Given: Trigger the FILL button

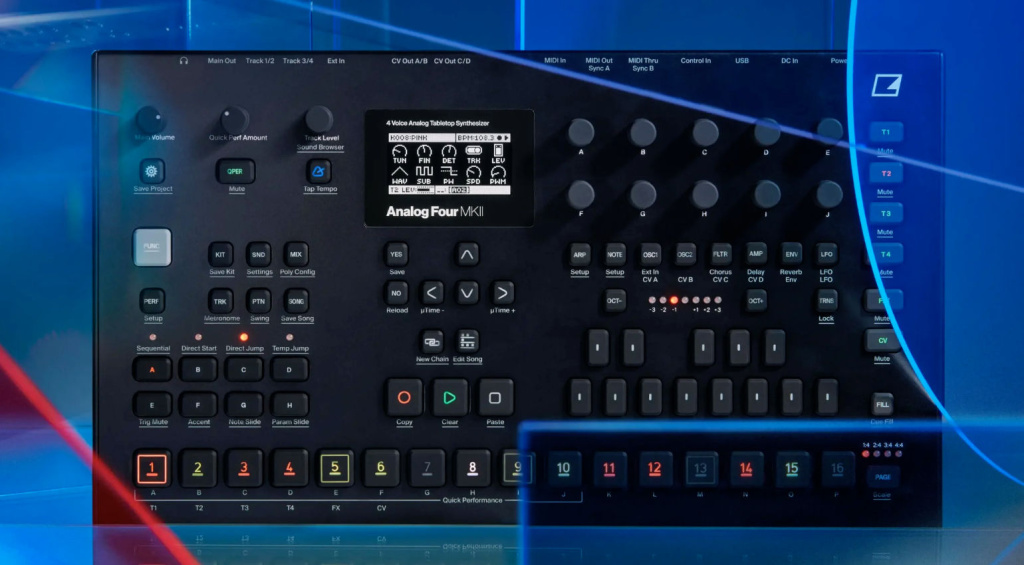Looking at the screenshot, I should point(882,405).
